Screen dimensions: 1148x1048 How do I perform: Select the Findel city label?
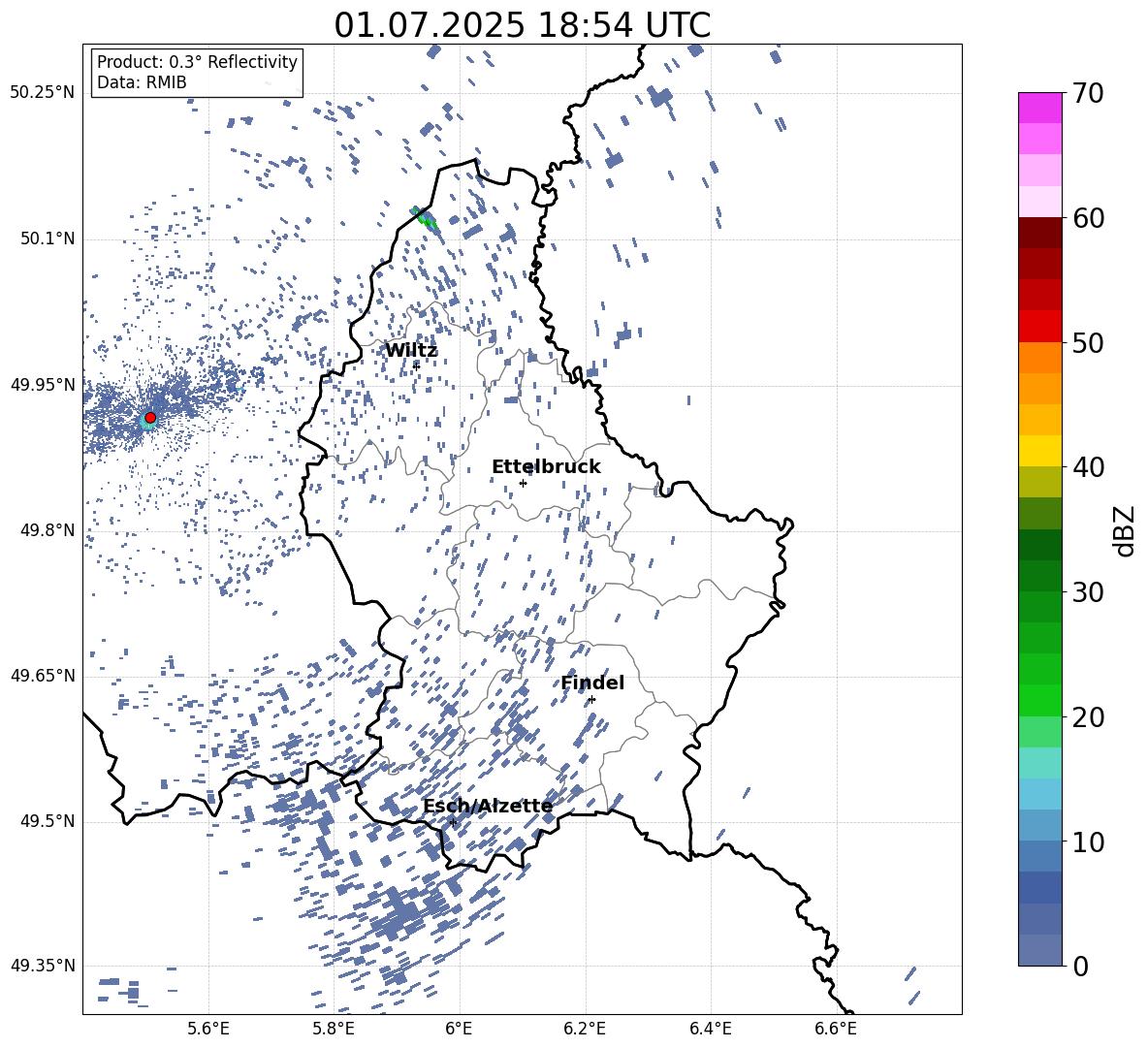[x=592, y=683]
